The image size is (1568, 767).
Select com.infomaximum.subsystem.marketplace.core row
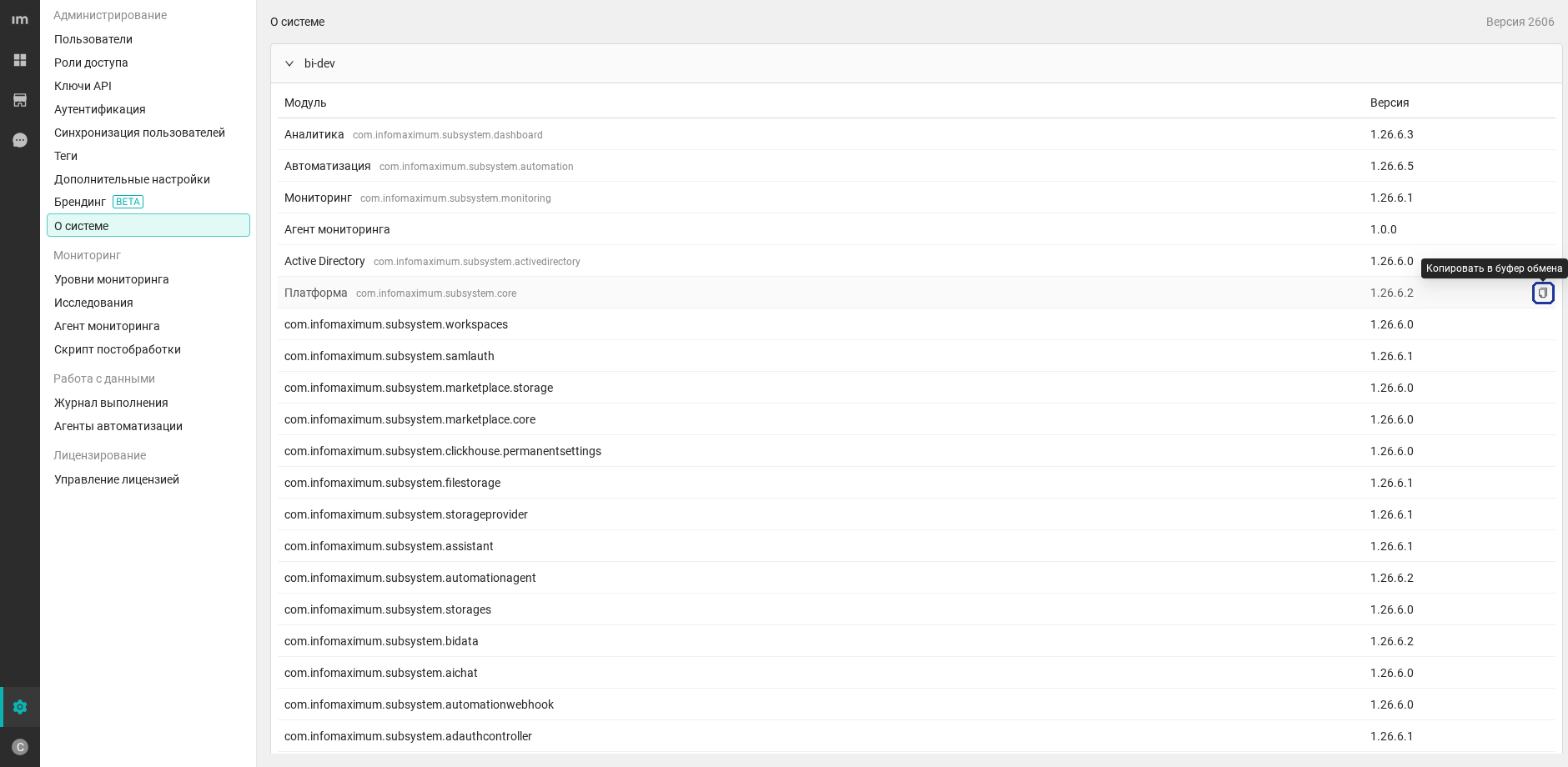(x=916, y=419)
